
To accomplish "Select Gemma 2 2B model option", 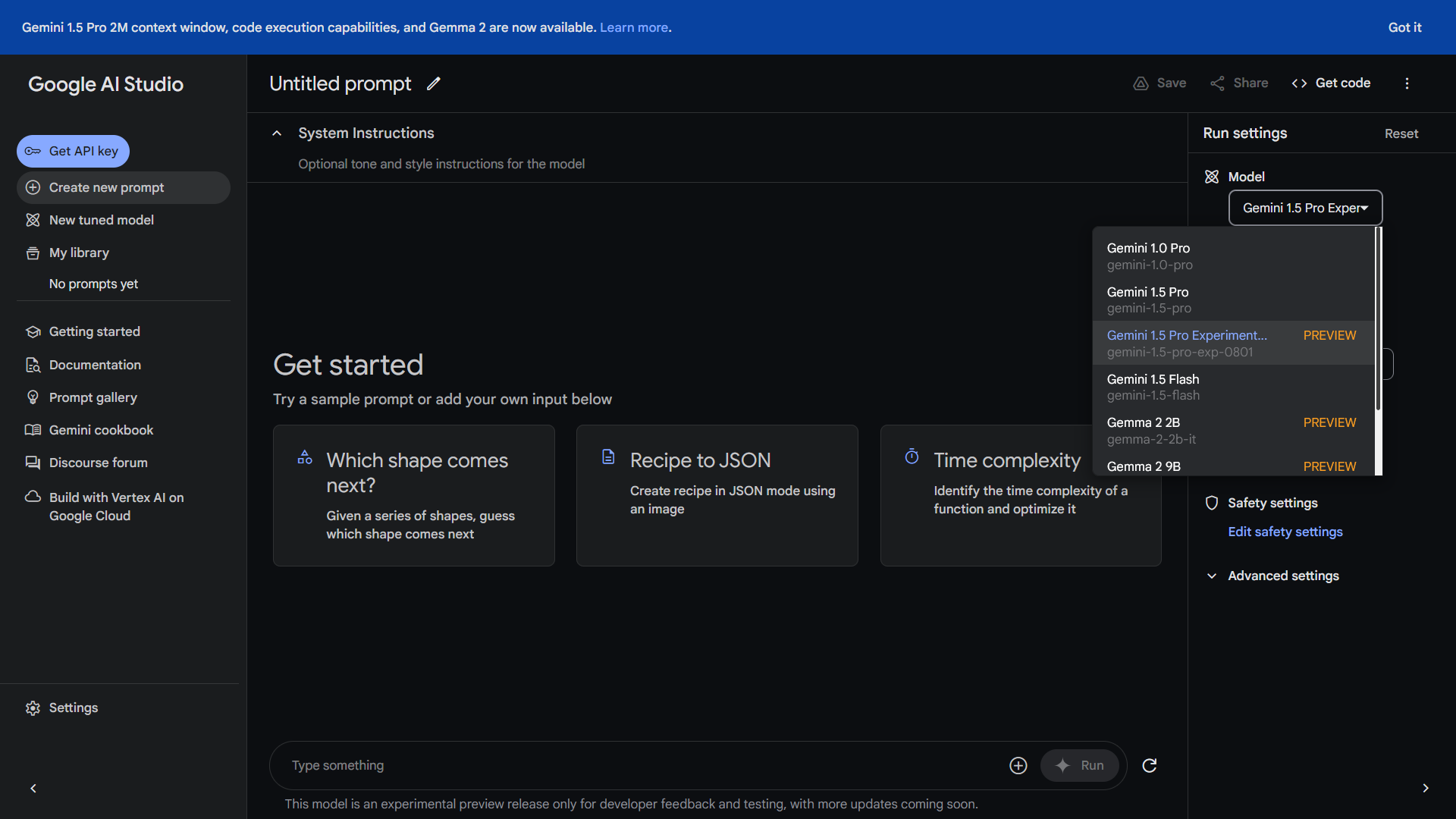I will coord(1233,431).
